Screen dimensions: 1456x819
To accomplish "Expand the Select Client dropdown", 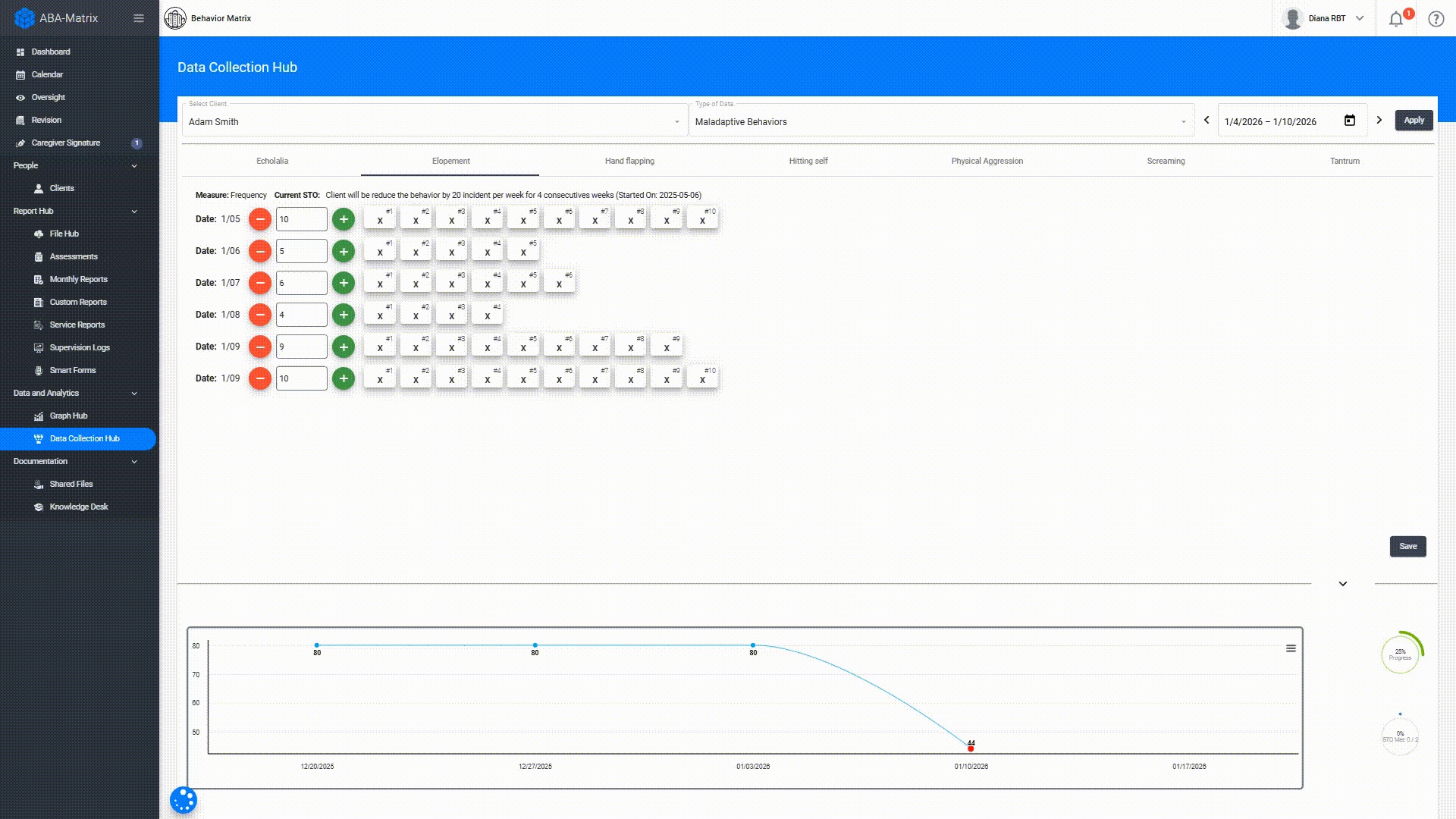I will pyautogui.click(x=676, y=122).
